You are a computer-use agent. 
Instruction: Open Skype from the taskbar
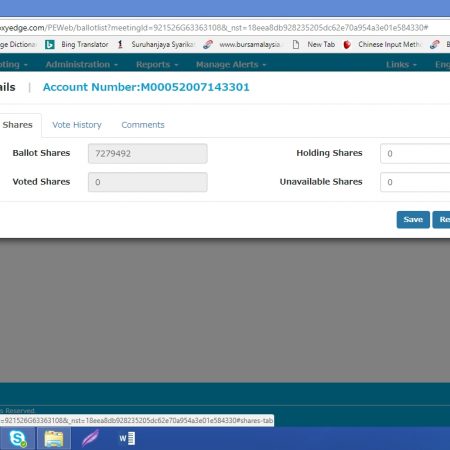click(x=18, y=438)
